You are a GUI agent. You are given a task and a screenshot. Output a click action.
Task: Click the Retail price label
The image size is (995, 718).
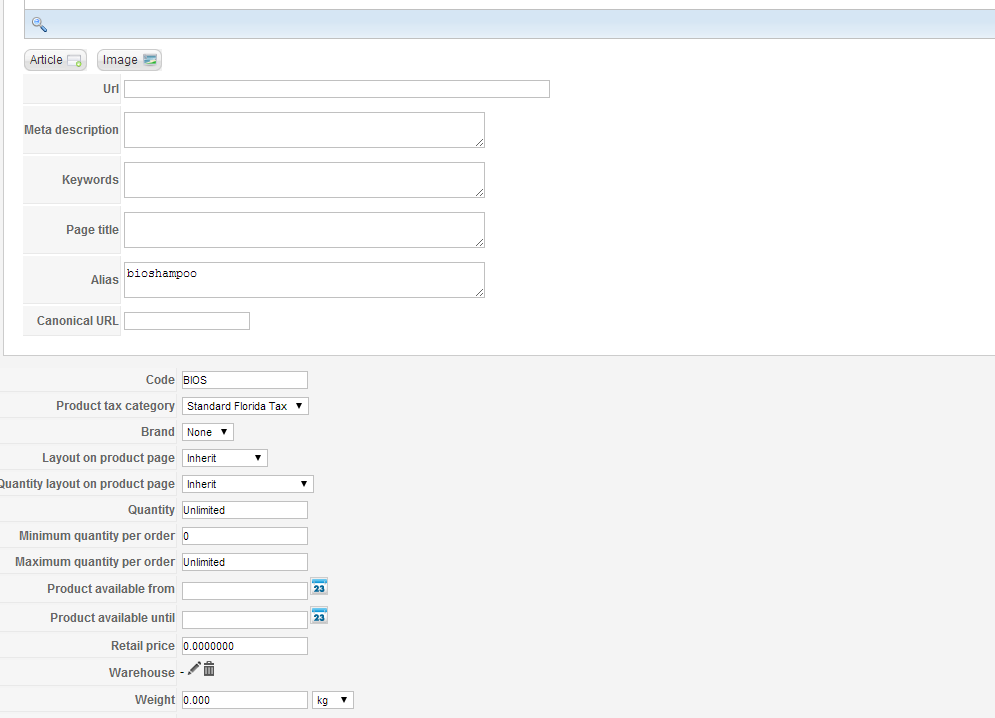[x=143, y=646]
